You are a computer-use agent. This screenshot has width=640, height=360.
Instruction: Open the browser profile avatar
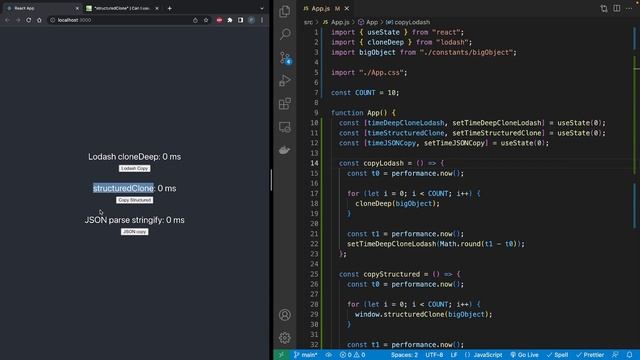tap(251, 20)
